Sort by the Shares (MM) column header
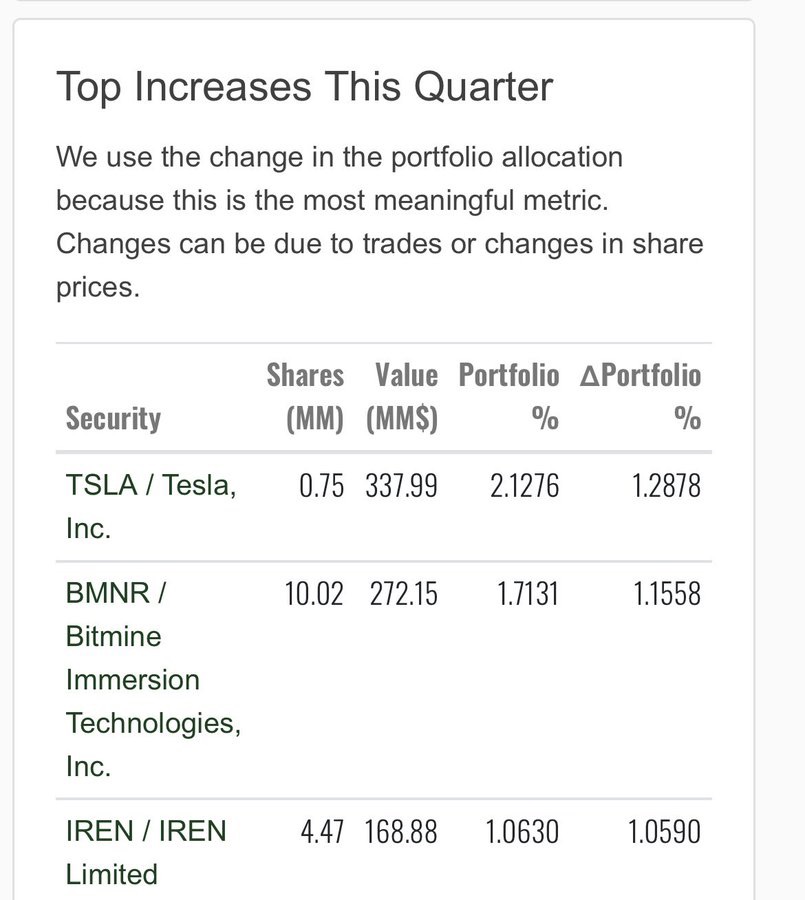The width and height of the screenshot is (805, 900). (305, 397)
